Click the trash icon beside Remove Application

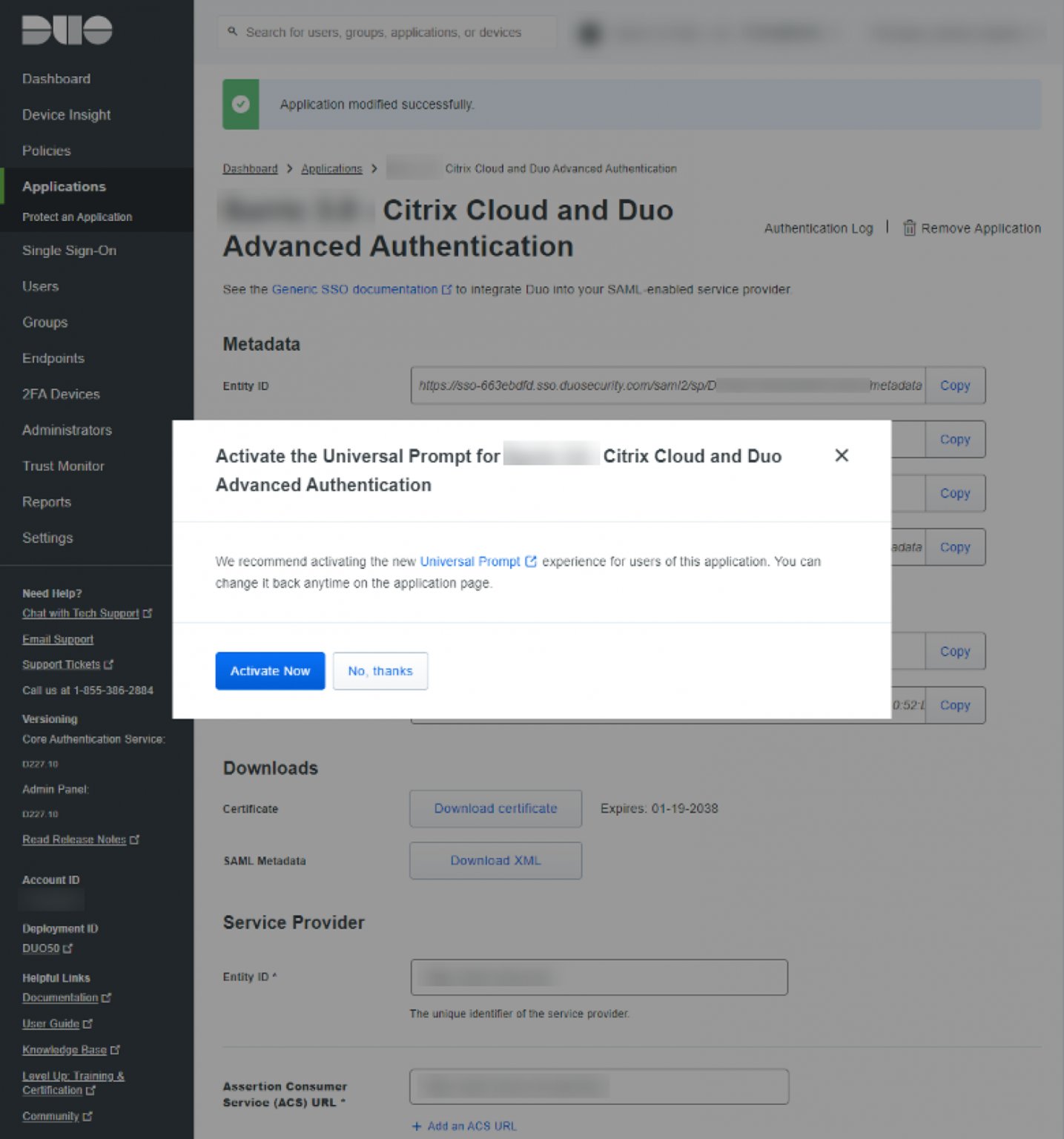click(909, 228)
